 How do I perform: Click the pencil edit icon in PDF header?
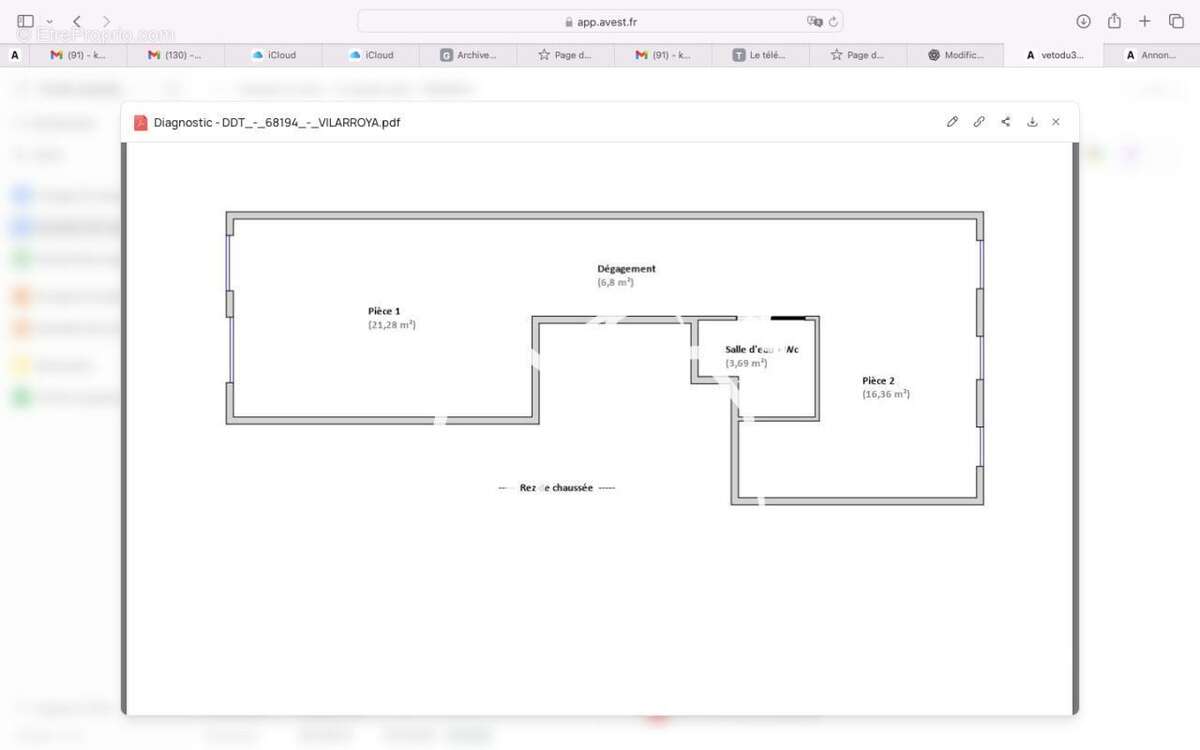(952, 122)
